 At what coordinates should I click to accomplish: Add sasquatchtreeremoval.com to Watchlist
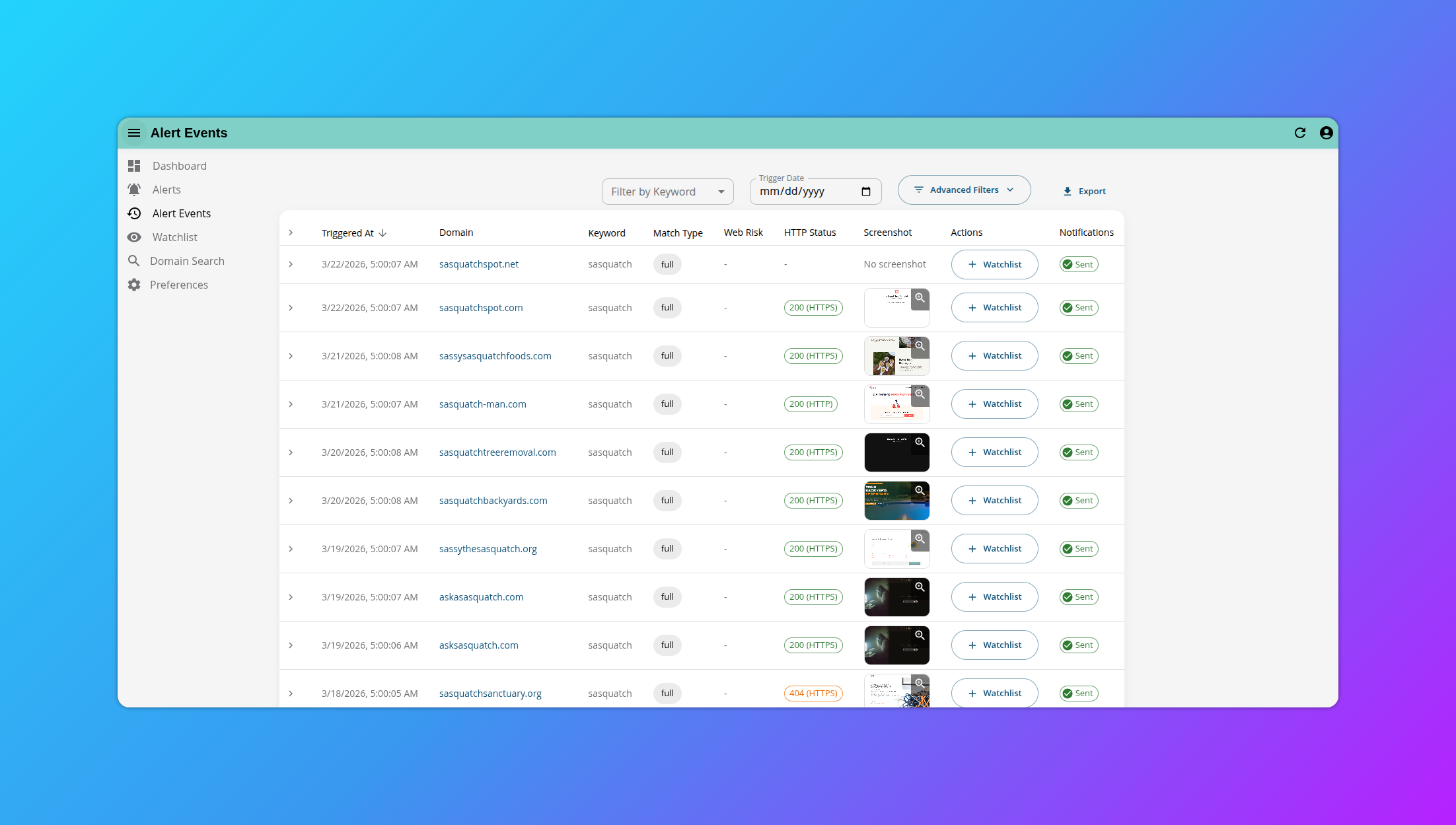point(994,452)
